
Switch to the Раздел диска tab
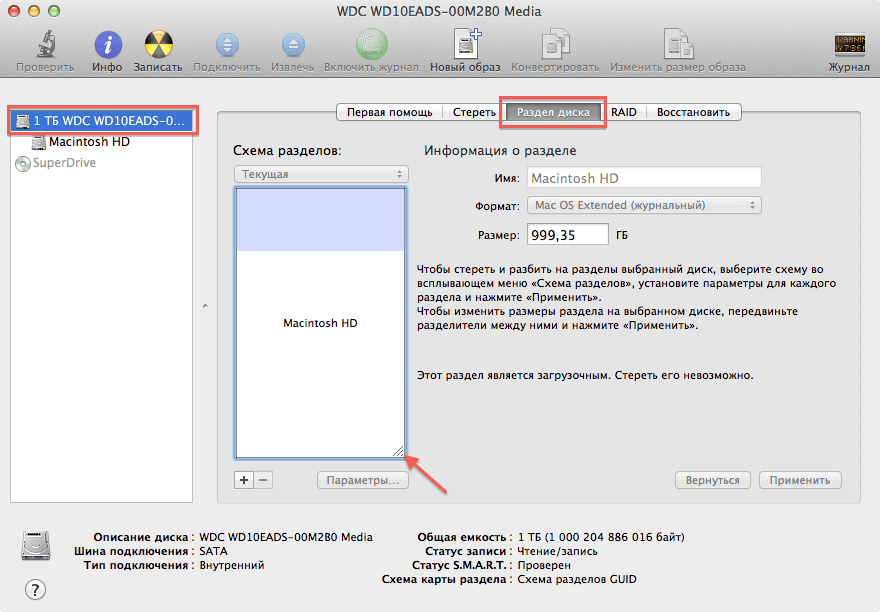[x=553, y=112]
